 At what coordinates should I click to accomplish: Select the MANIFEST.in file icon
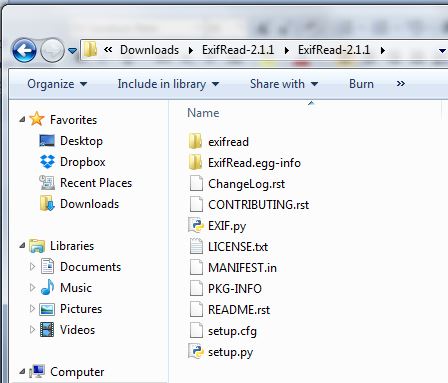196,267
